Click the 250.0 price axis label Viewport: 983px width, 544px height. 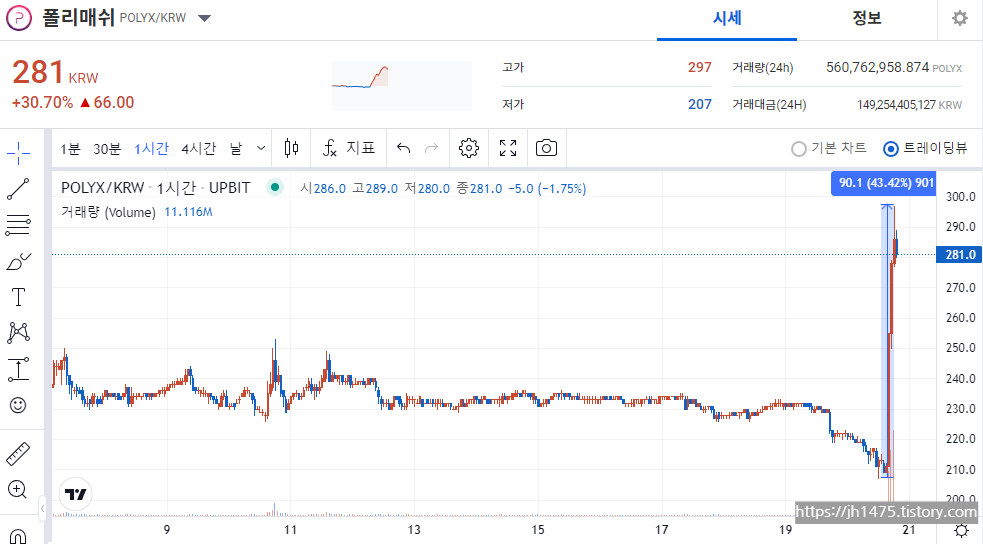click(x=960, y=348)
